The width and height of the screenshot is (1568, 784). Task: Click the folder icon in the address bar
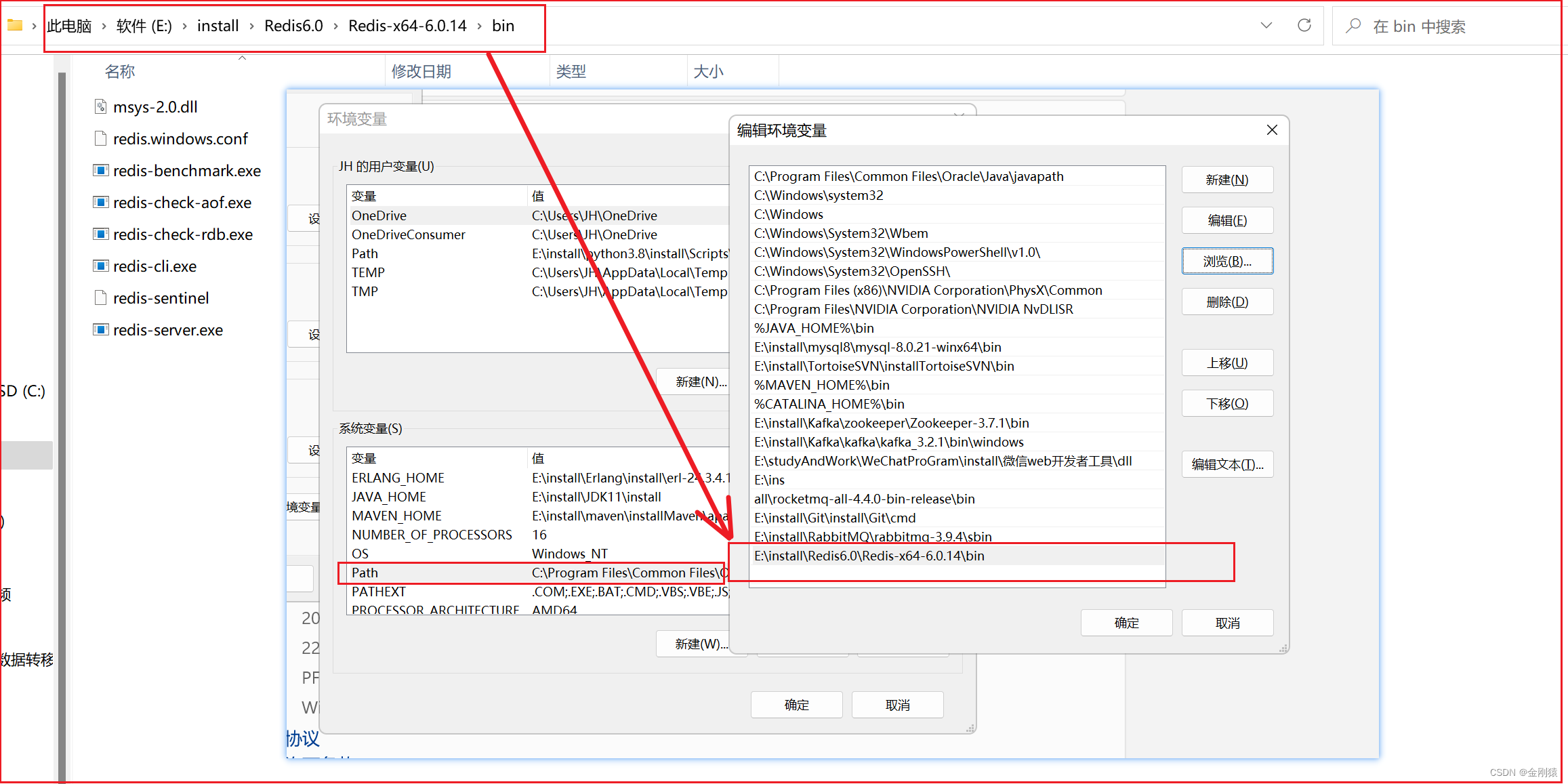[15, 26]
